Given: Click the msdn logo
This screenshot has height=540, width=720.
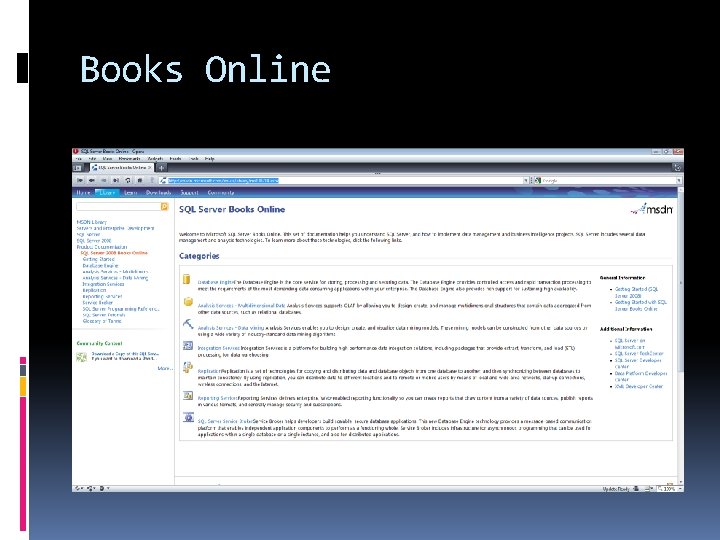Looking at the screenshot, I should pyautogui.click(x=652, y=209).
